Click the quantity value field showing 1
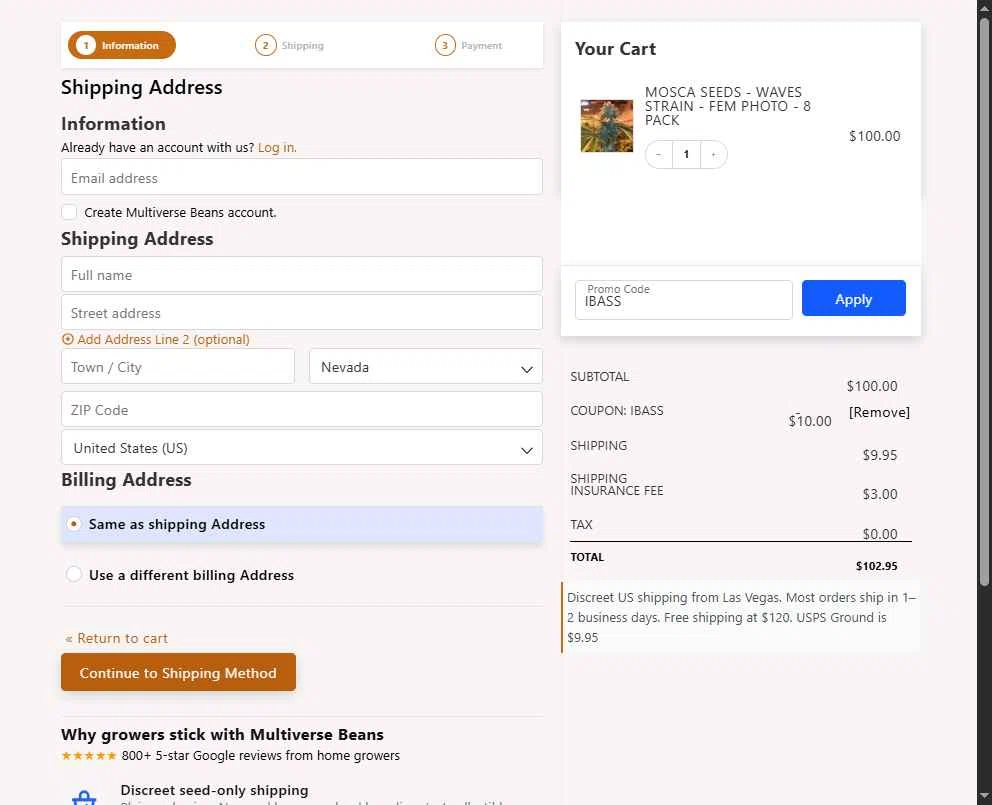Image resolution: width=992 pixels, height=805 pixels. tap(686, 154)
